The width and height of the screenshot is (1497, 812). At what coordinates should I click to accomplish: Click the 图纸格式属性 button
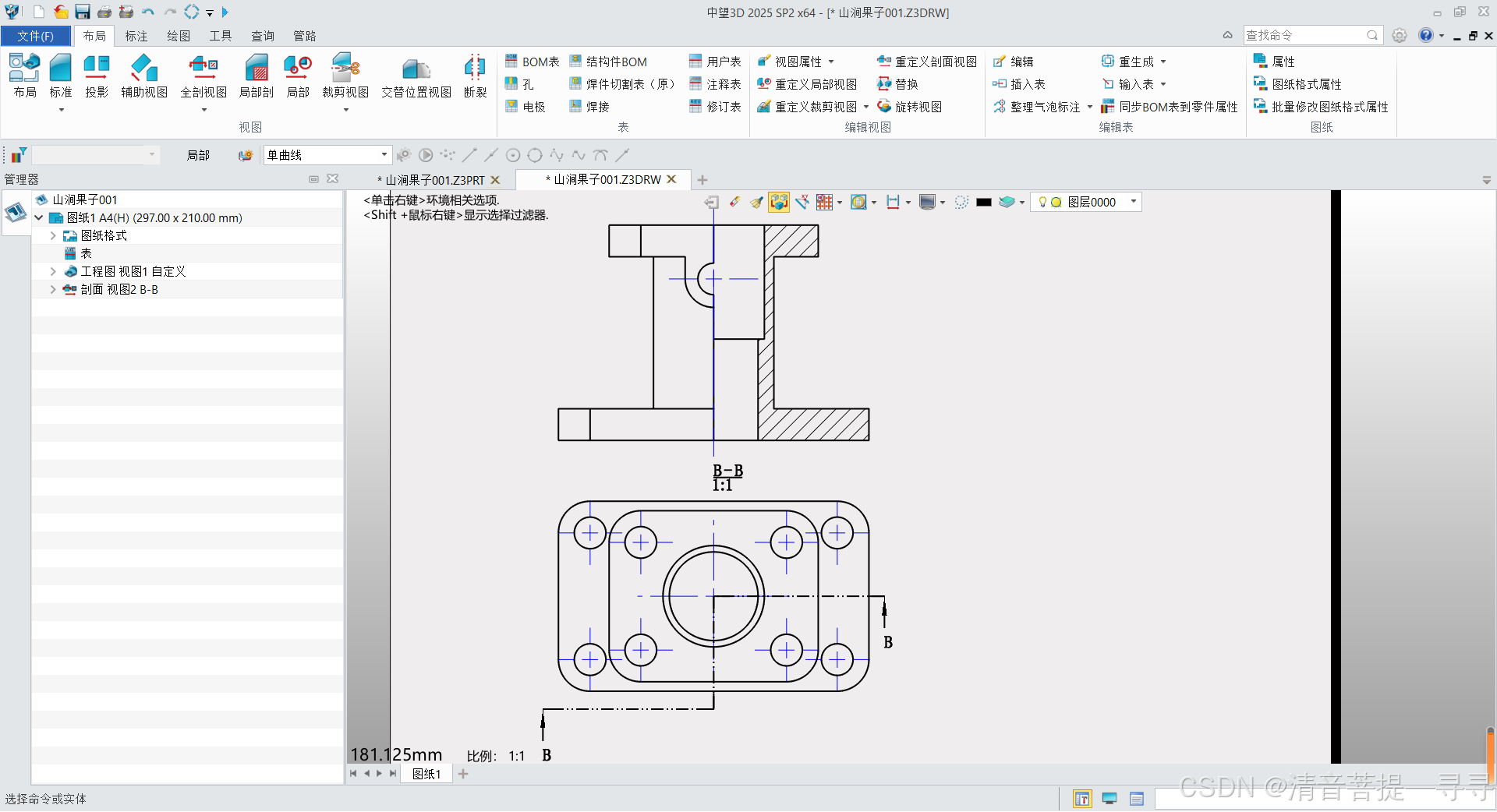point(1297,84)
